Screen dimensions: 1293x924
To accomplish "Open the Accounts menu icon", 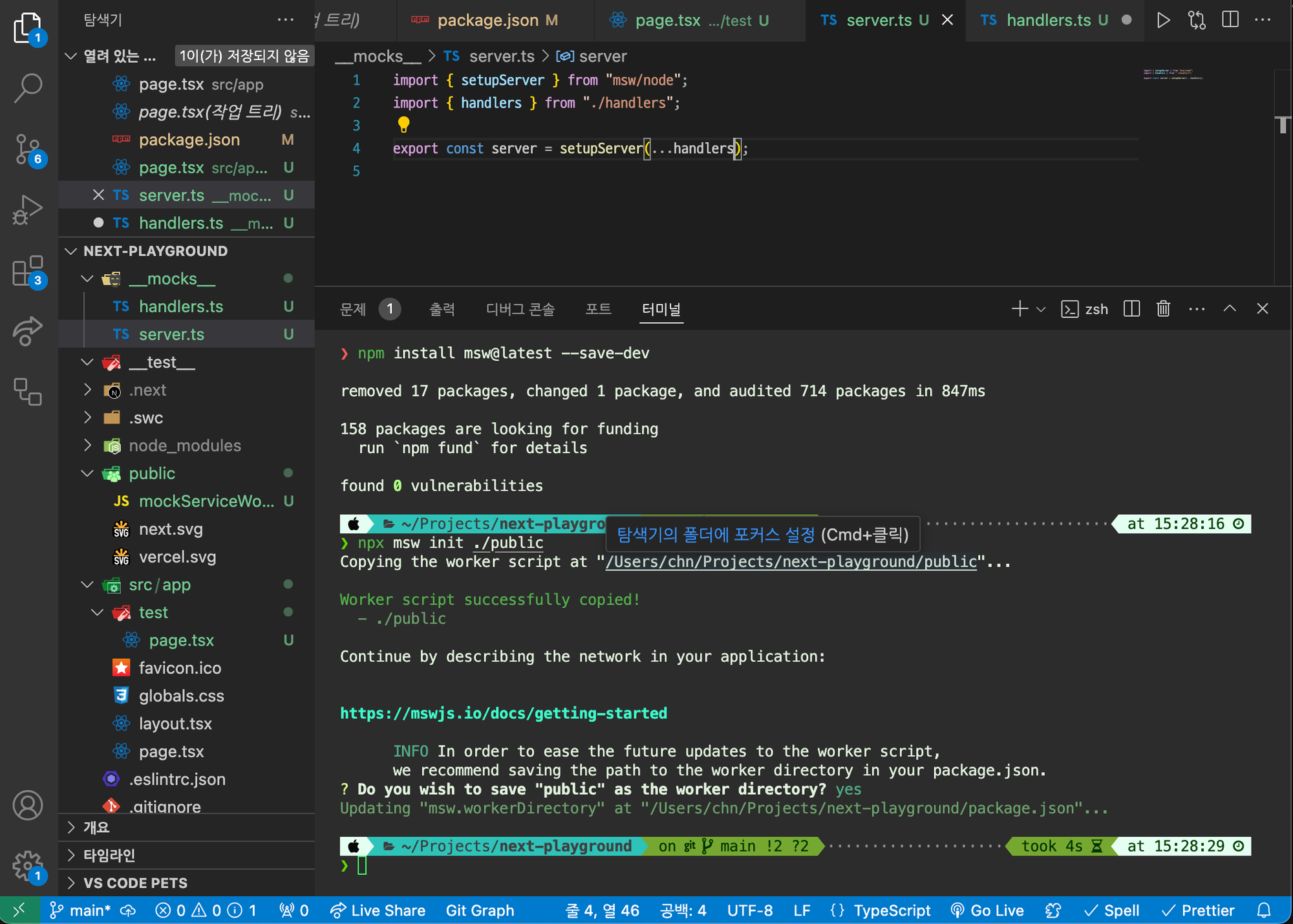I will point(28,805).
